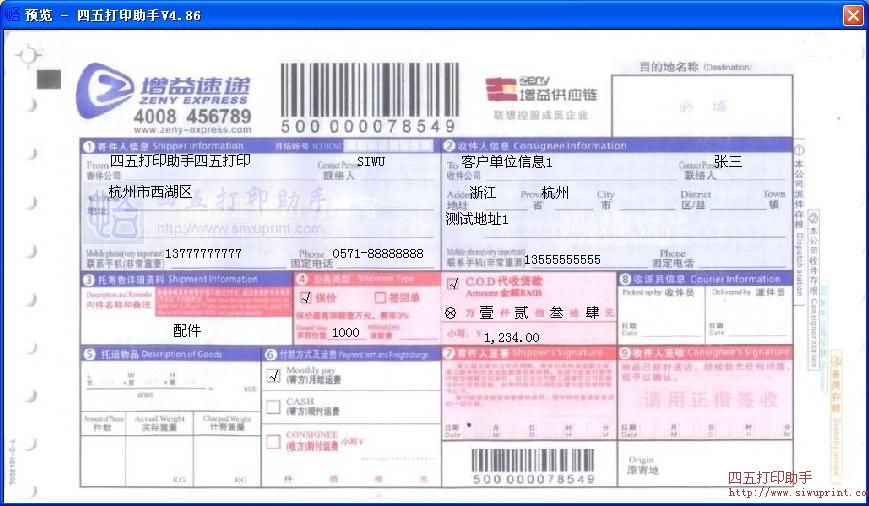
Task: Click the province value 浙江
Action: [483, 192]
